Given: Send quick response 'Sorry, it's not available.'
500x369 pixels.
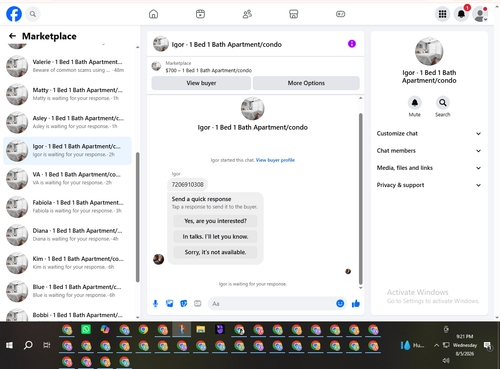Looking at the screenshot, I should (x=215, y=252).
